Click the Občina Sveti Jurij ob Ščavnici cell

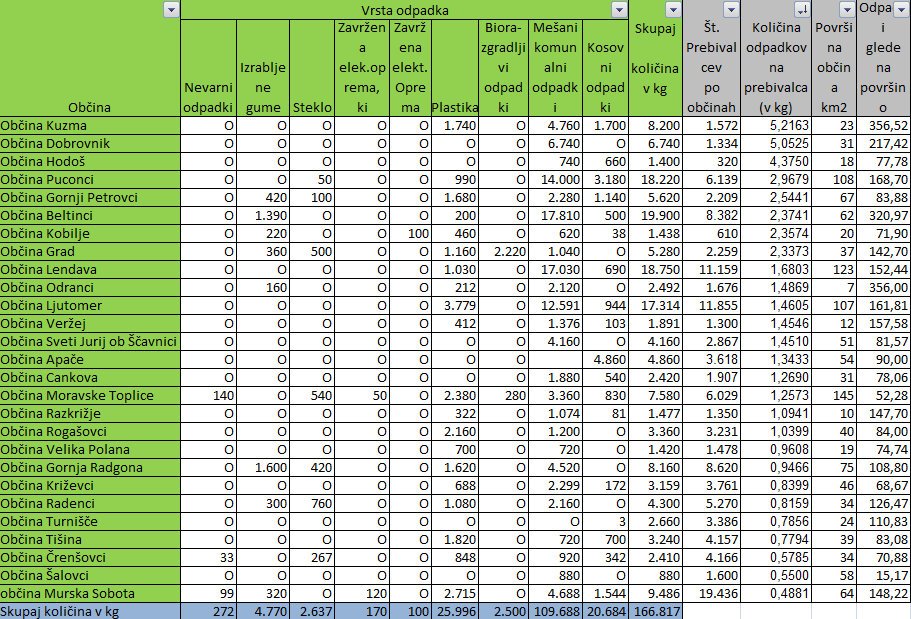[90, 341]
